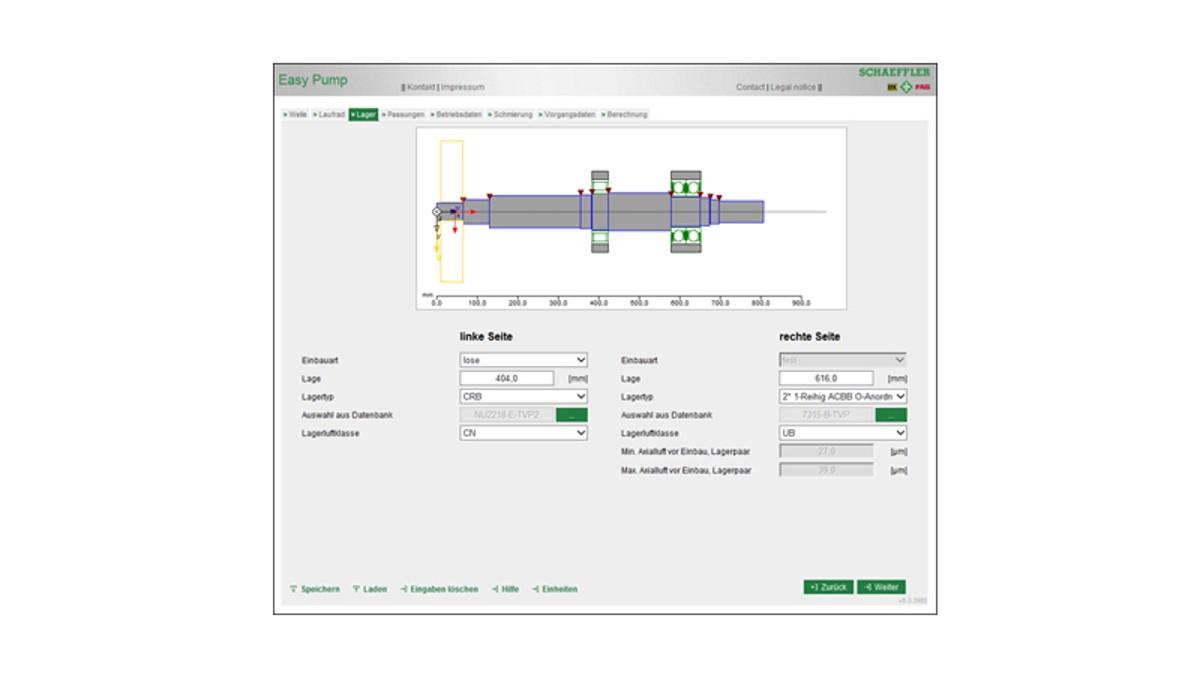Click the right angular contact bearing pair in diagram
The width and height of the screenshot is (1200, 675).
[x=685, y=211]
